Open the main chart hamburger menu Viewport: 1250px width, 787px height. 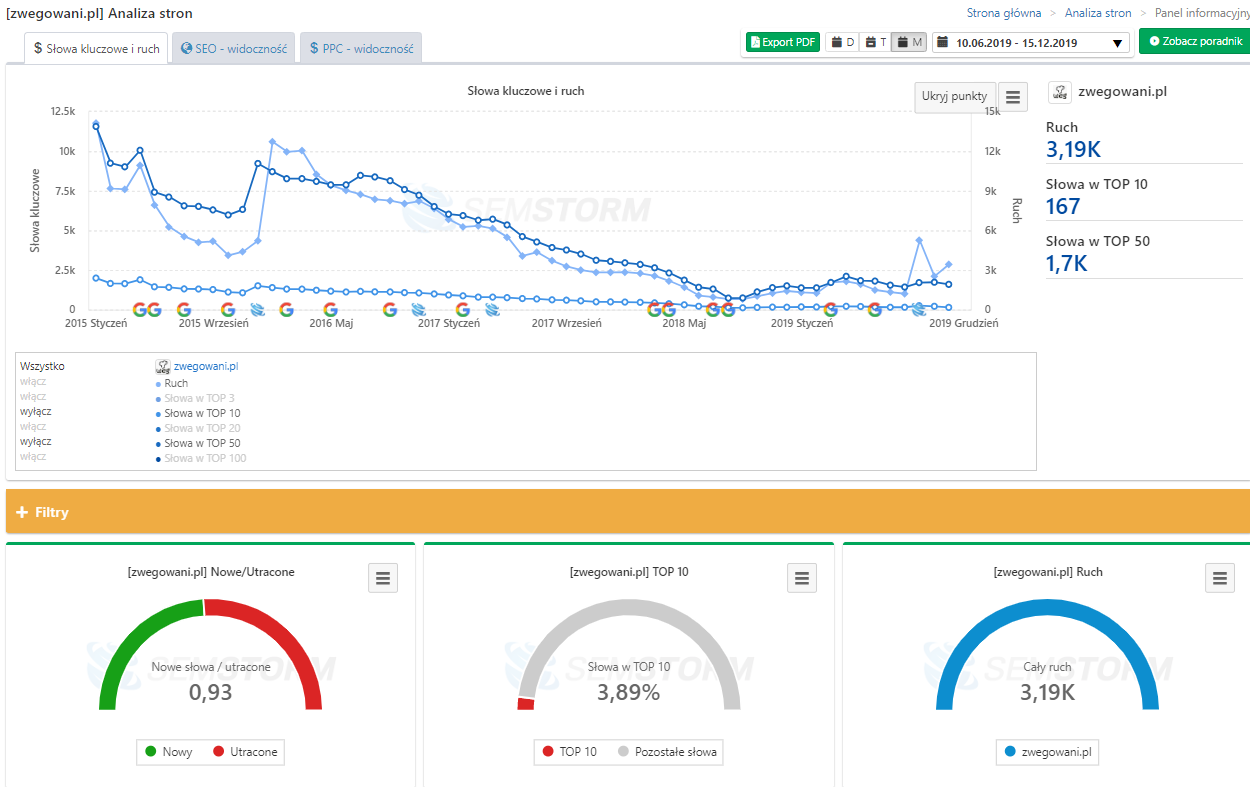[x=1013, y=97]
